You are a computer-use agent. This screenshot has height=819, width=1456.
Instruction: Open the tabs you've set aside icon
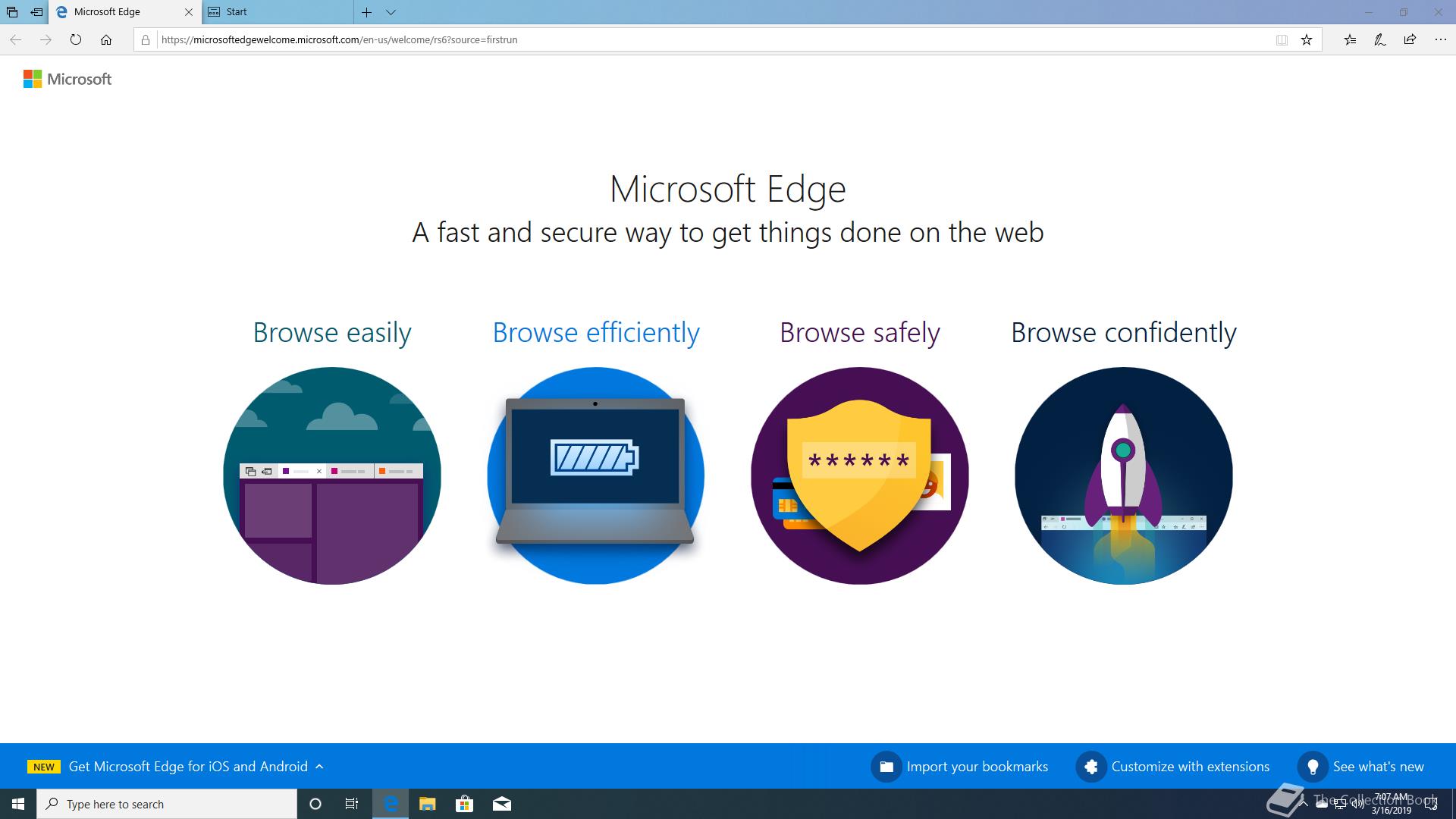click(x=12, y=12)
